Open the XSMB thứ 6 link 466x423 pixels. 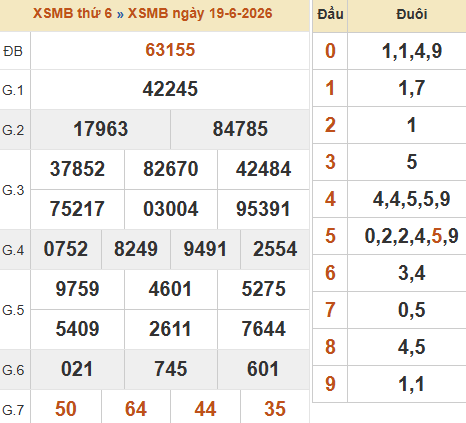[x=72, y=14]
